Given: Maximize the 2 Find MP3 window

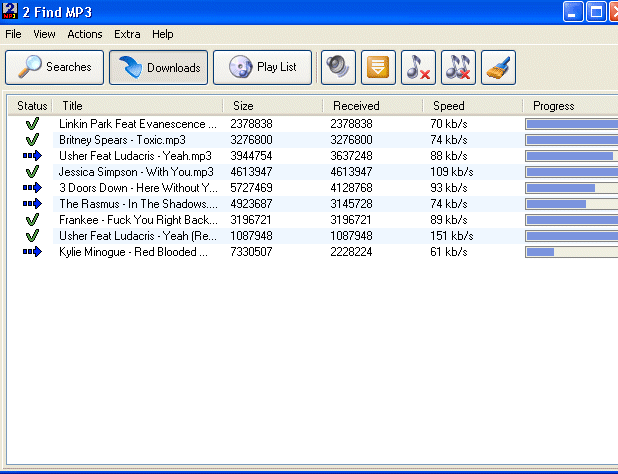Looking at the screenshot, I should click(x=596, y=11).
